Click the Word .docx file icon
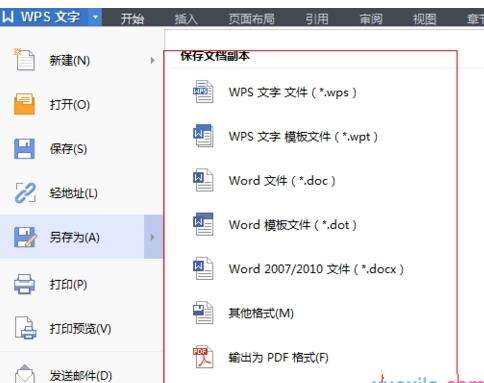This screenshot has width=484, height=383. pos(203,269)
